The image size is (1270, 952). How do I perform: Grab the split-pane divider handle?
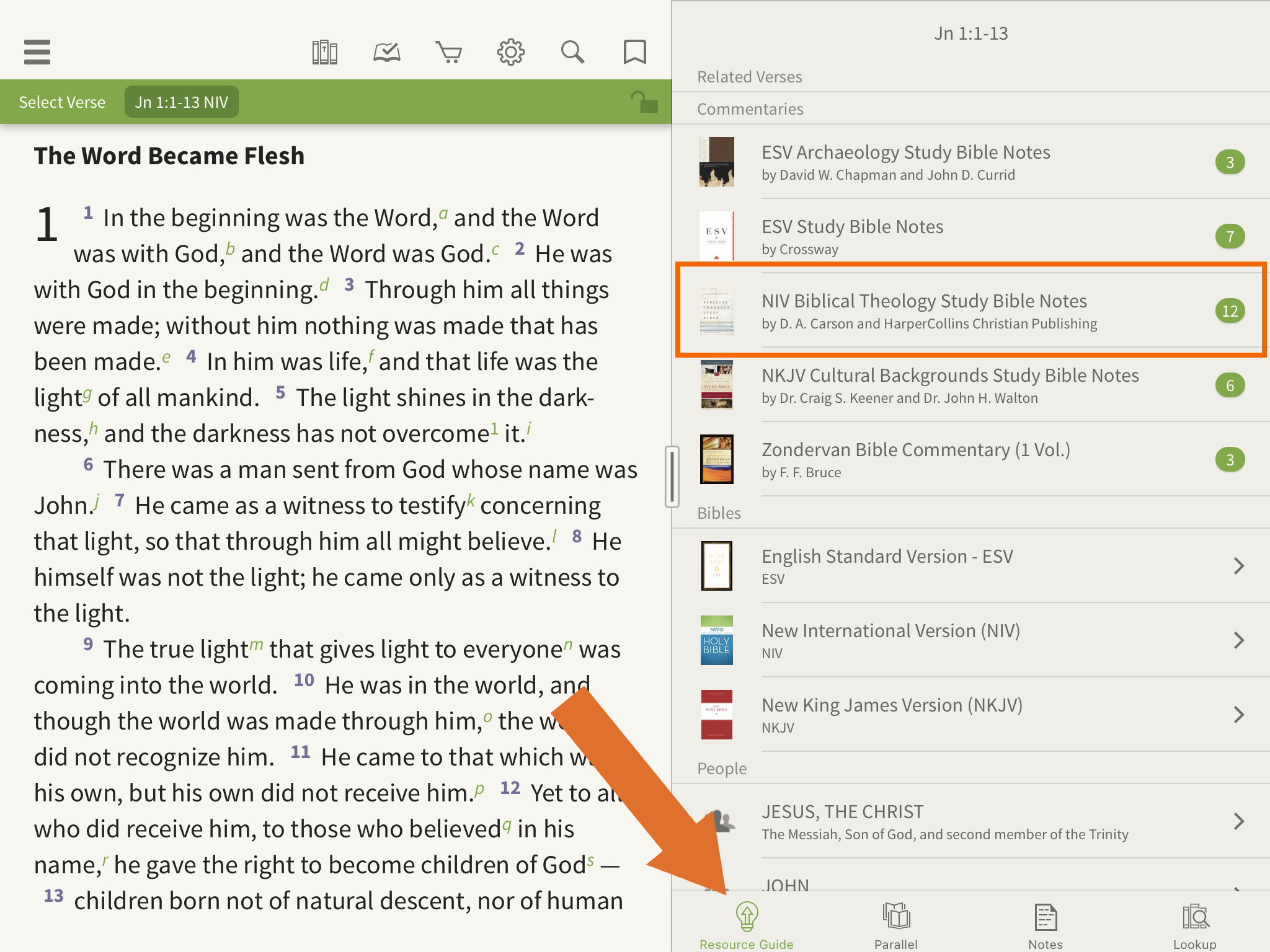672,476
